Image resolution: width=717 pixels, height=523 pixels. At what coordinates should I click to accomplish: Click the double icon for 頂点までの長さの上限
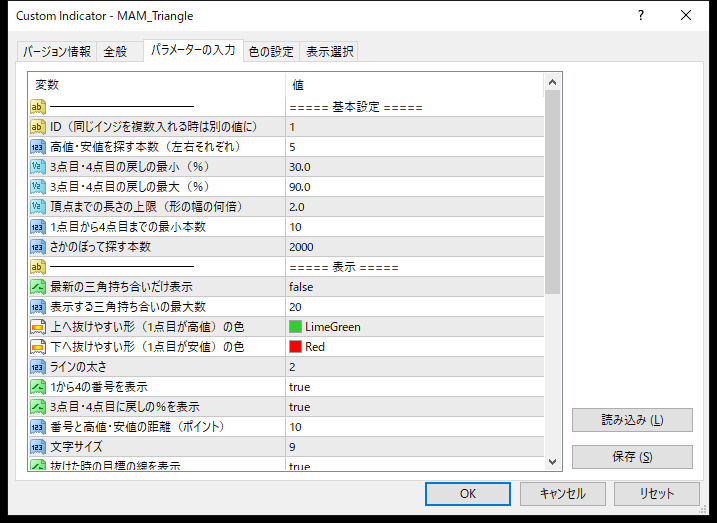tap(38, 207)
